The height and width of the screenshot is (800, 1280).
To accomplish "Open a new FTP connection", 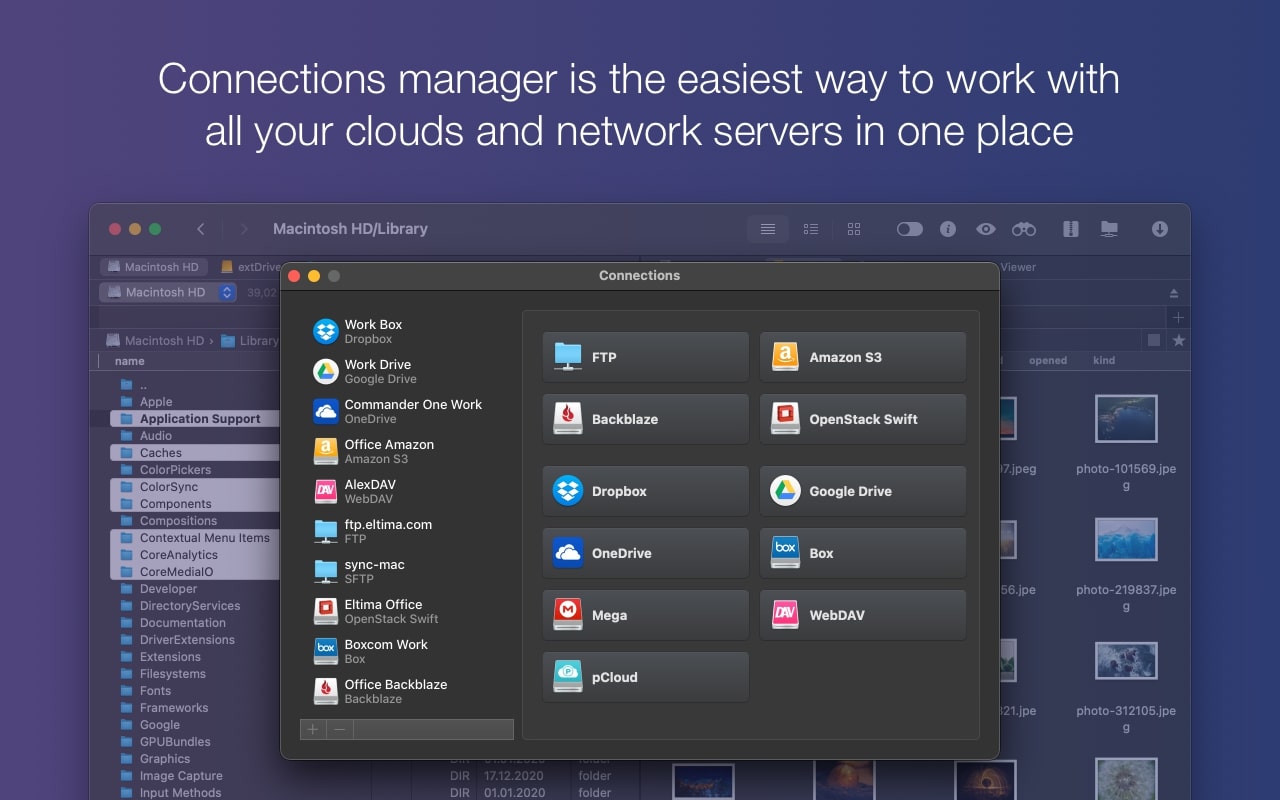I will (x=645, y=357).
